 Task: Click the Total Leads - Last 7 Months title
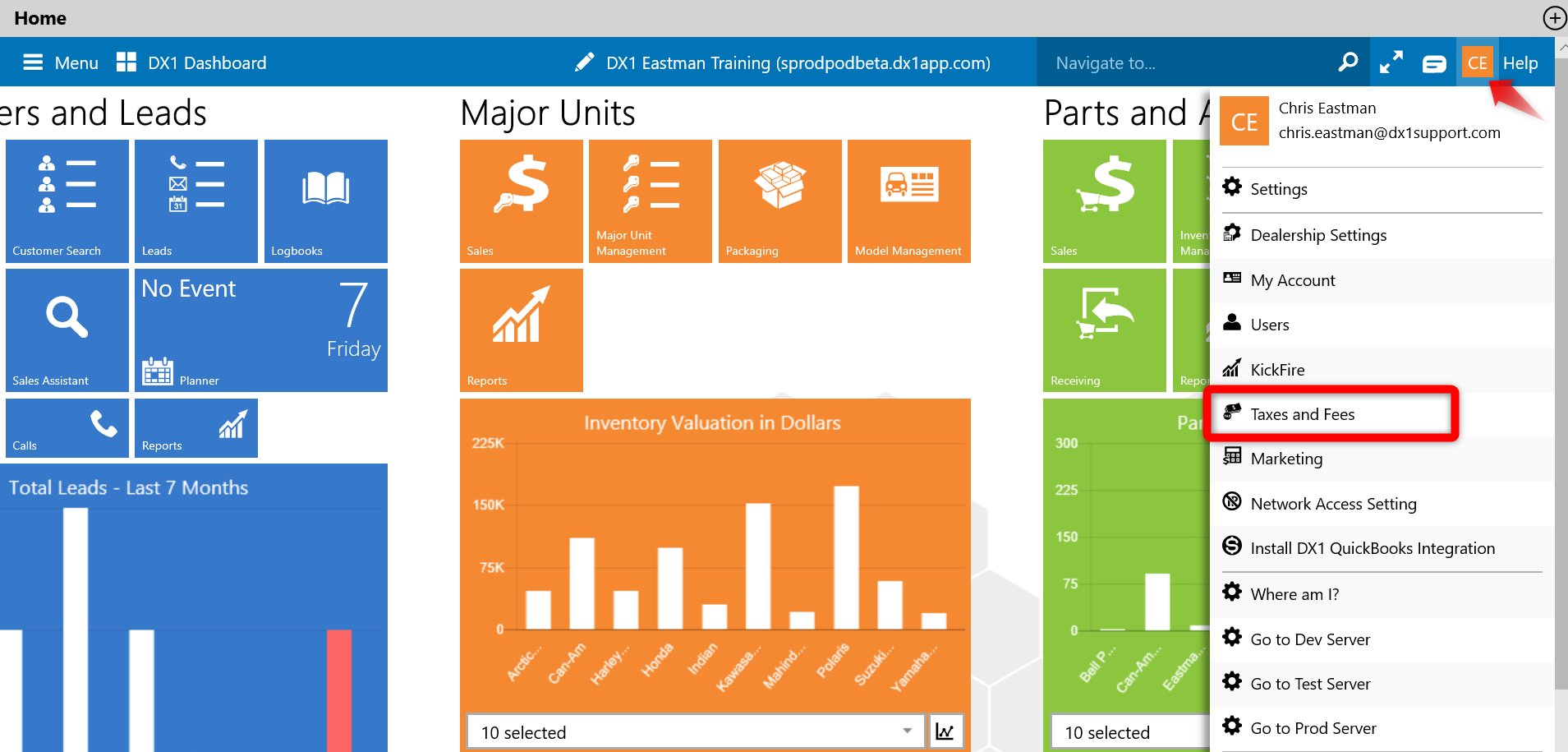tap(128, 487)
